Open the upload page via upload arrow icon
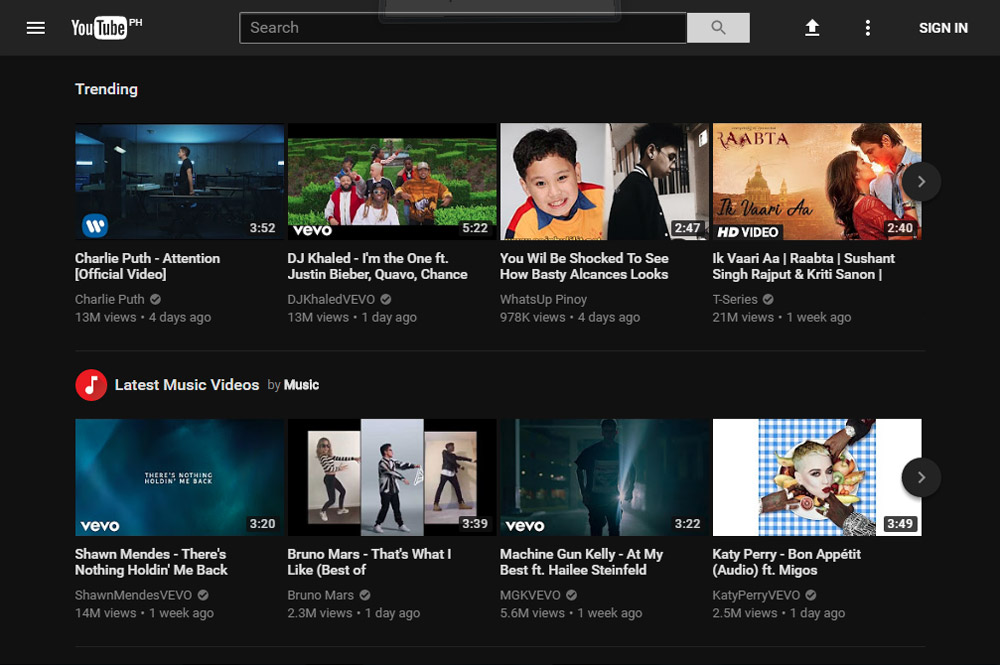This screenshot has width=1000, height=665. pyautogui.click(x=812, y=28)
